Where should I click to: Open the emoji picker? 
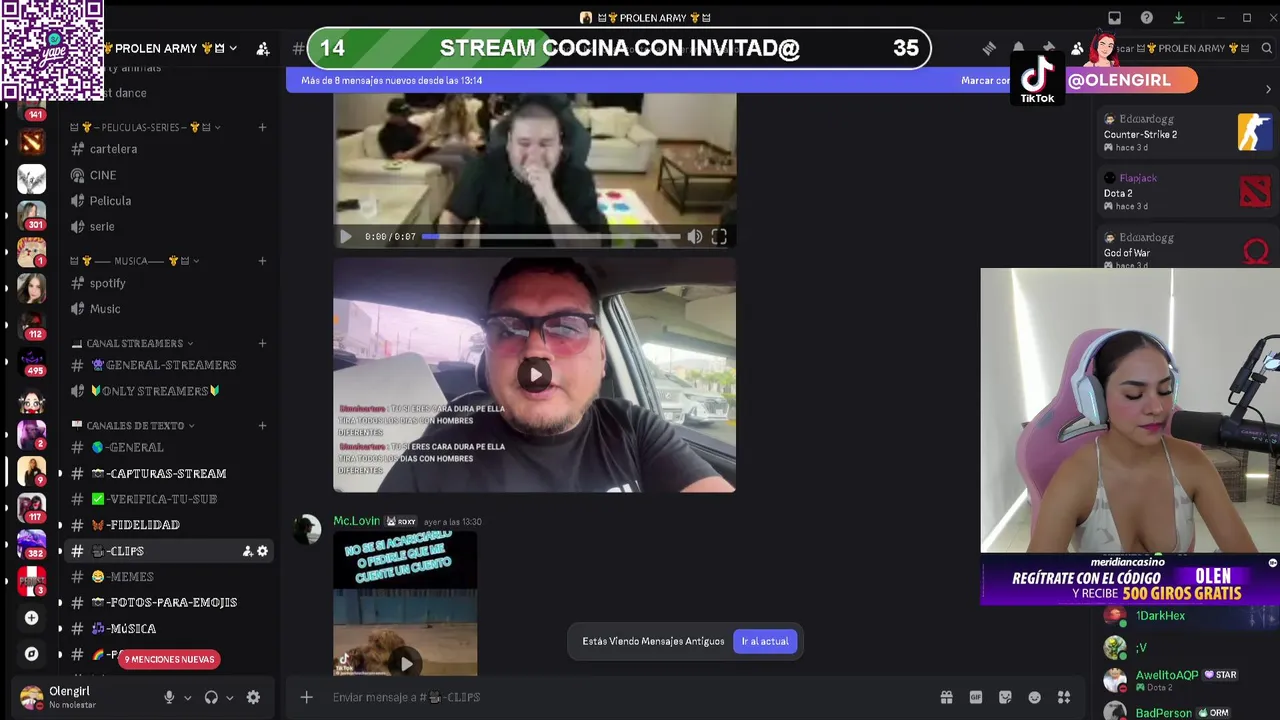point(1035,697)
